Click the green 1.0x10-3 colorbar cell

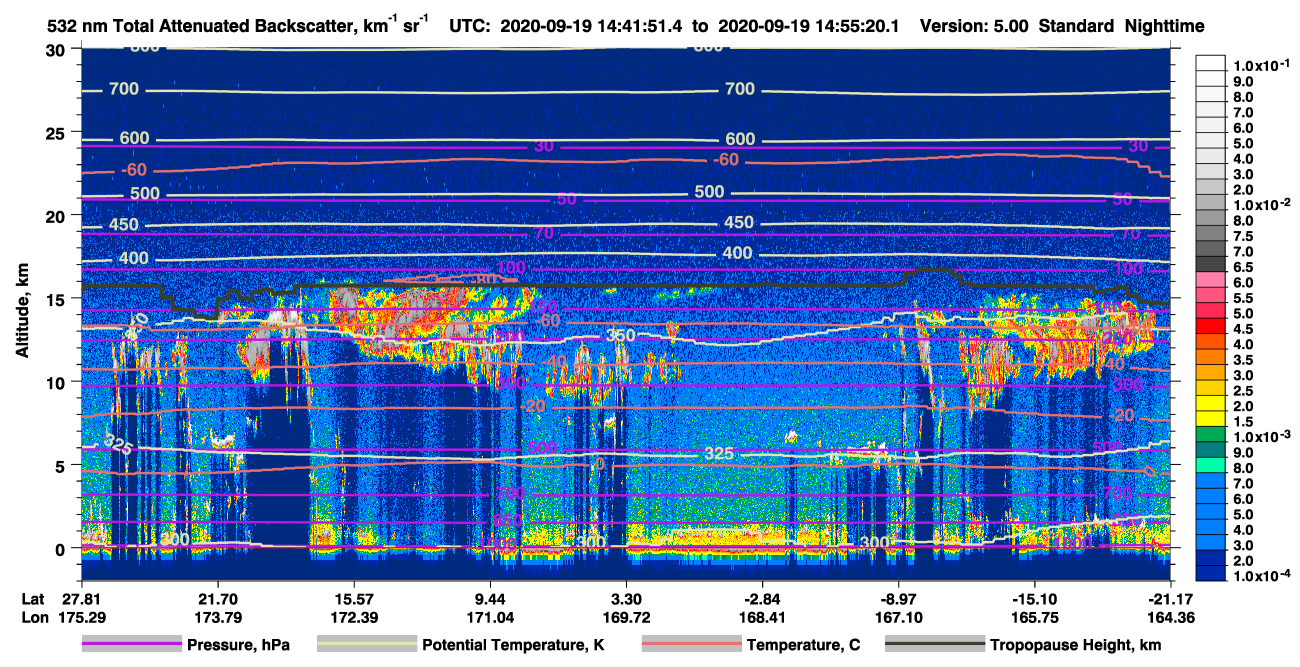coord(1214,436)
